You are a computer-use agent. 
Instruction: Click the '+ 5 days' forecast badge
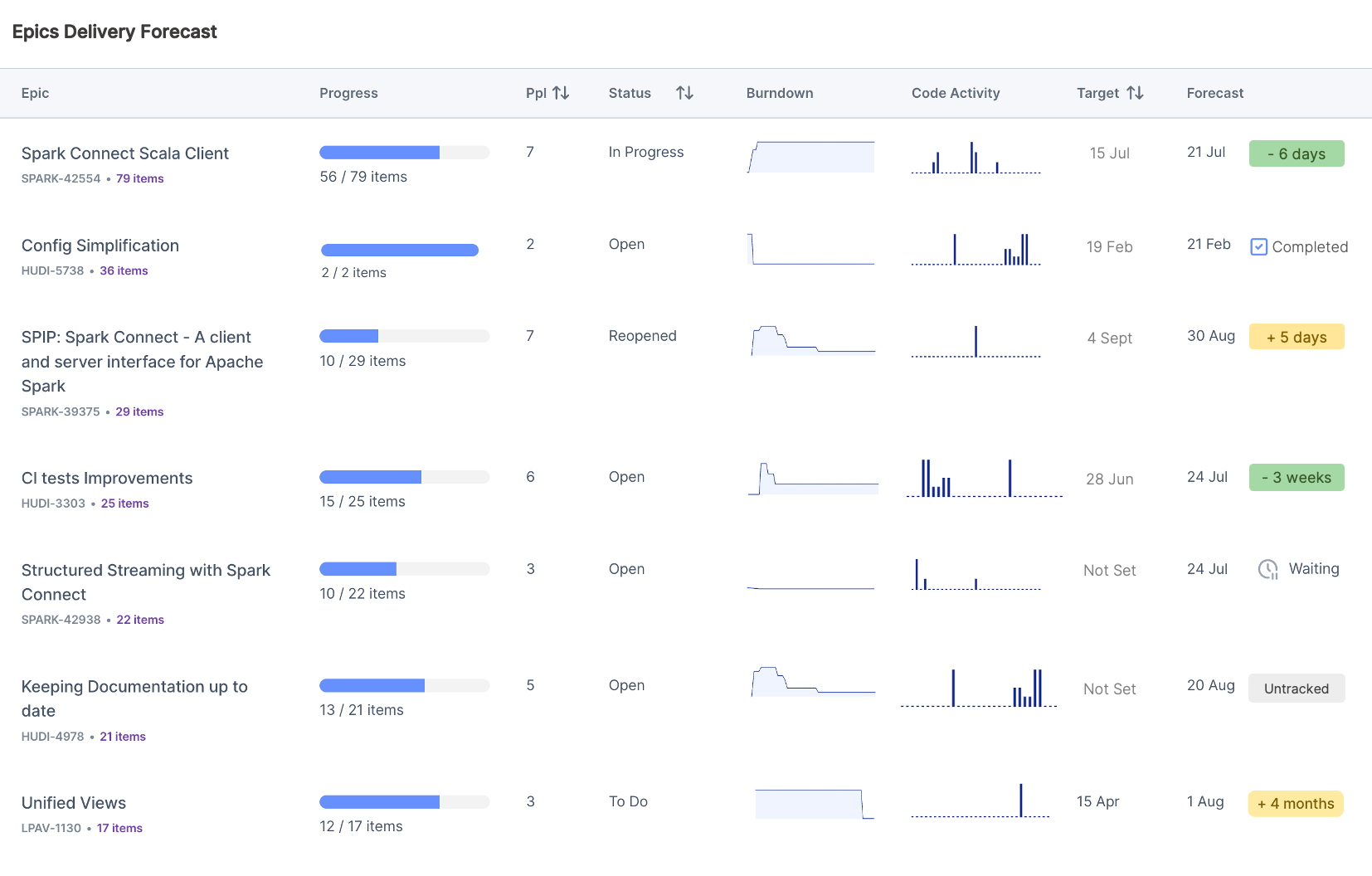(x=1296, y=337)
